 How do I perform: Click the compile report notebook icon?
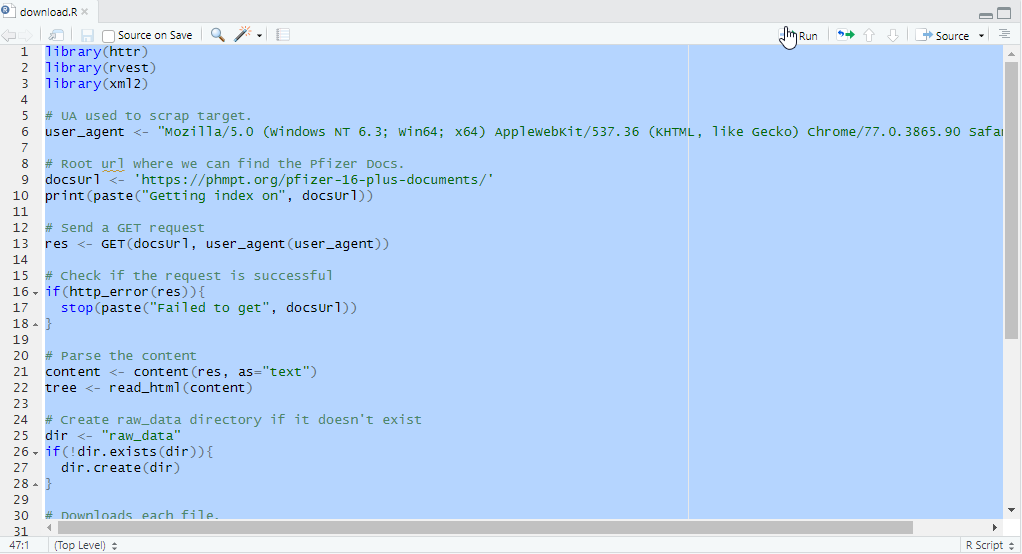(x=283, y=35)
